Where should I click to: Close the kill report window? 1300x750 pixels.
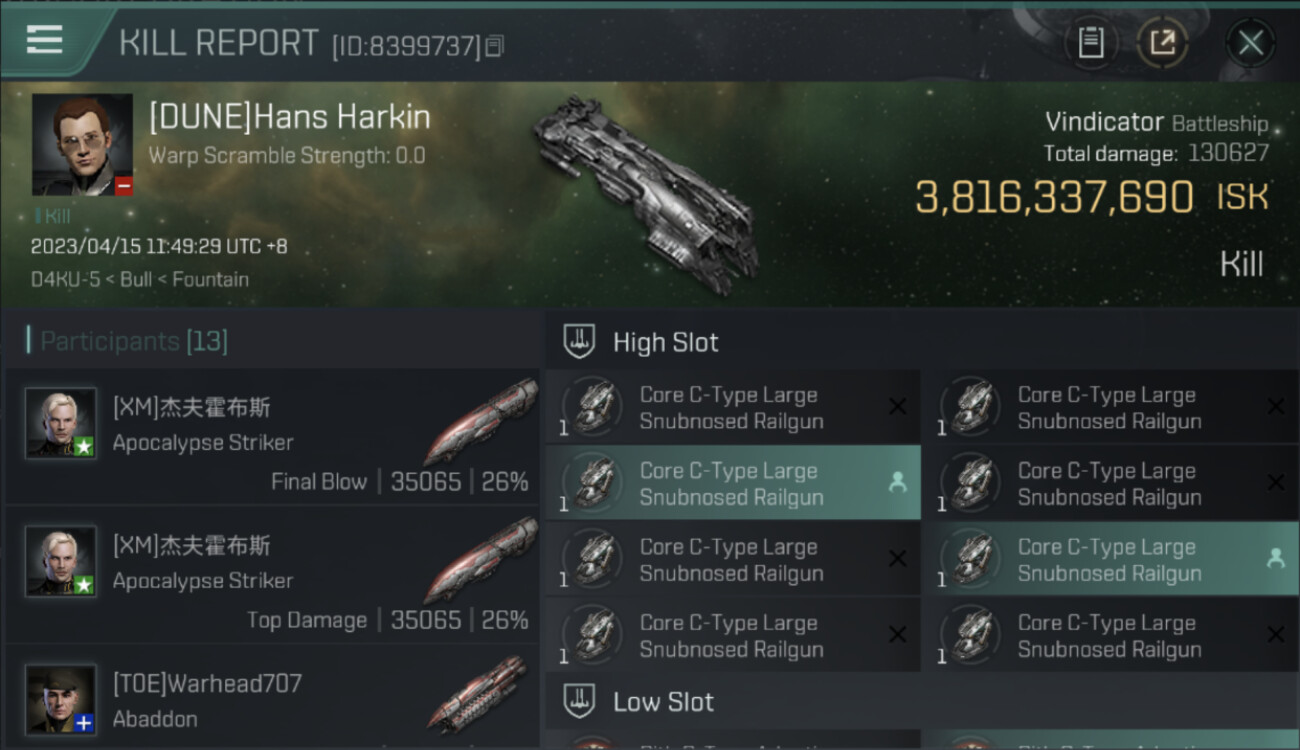[x=1250, y=43]
